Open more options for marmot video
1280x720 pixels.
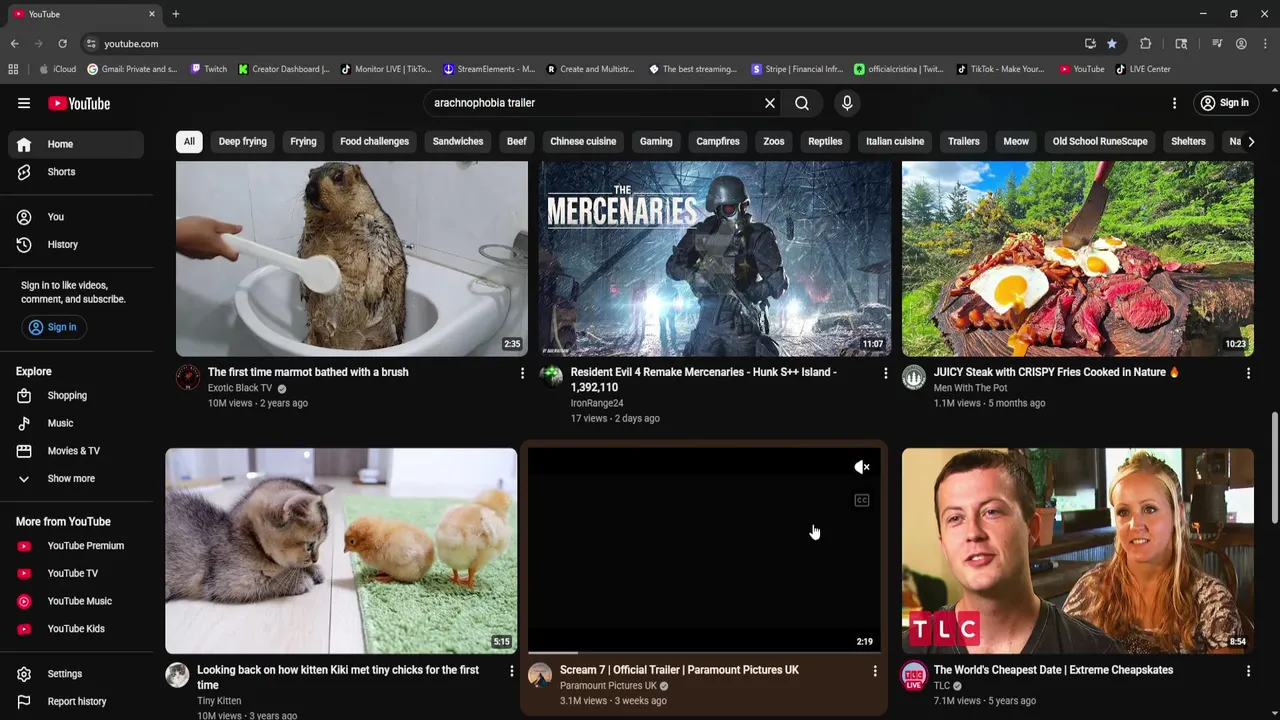tap(522, 373)
